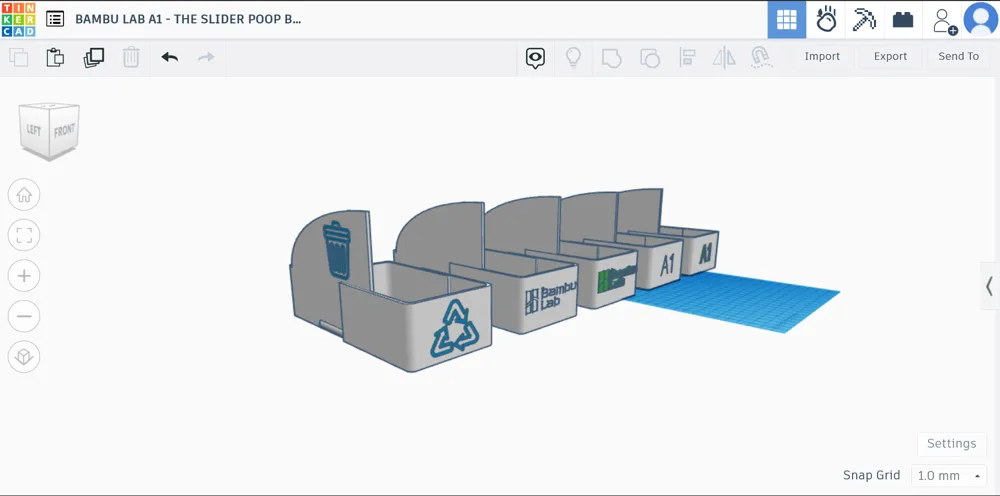Switch to Blocks pickaxe mode
The image size is (1000, 496).
coord(864,19)
